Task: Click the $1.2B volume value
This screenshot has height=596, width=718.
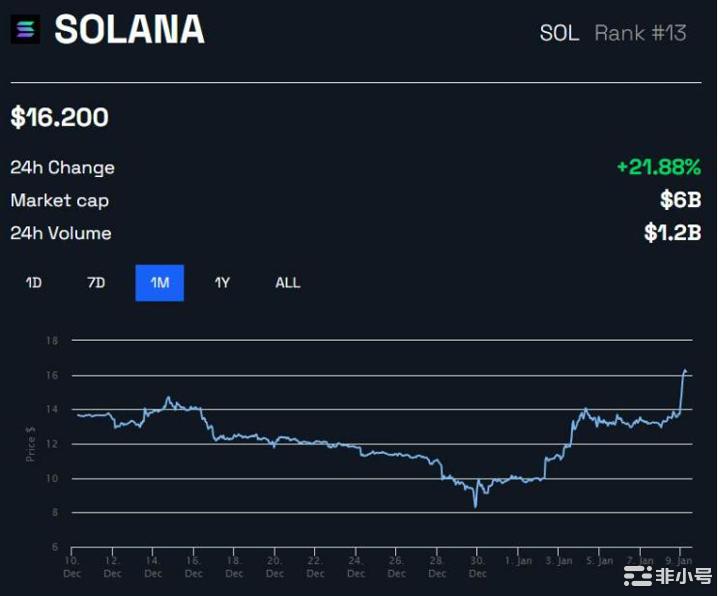Action: coord(672,233)
